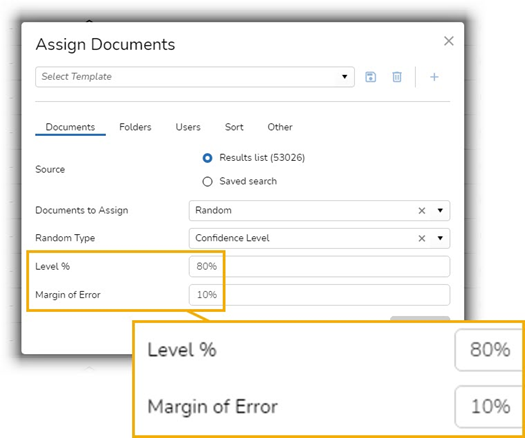Screen dimensions: 525x438
Task: Expand the Documents to Assign dropdown arrow
Action: (x=440, y=210)
